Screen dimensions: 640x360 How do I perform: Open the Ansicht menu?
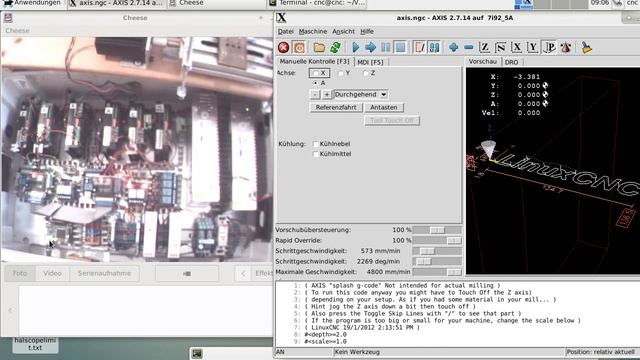[343, 31]
